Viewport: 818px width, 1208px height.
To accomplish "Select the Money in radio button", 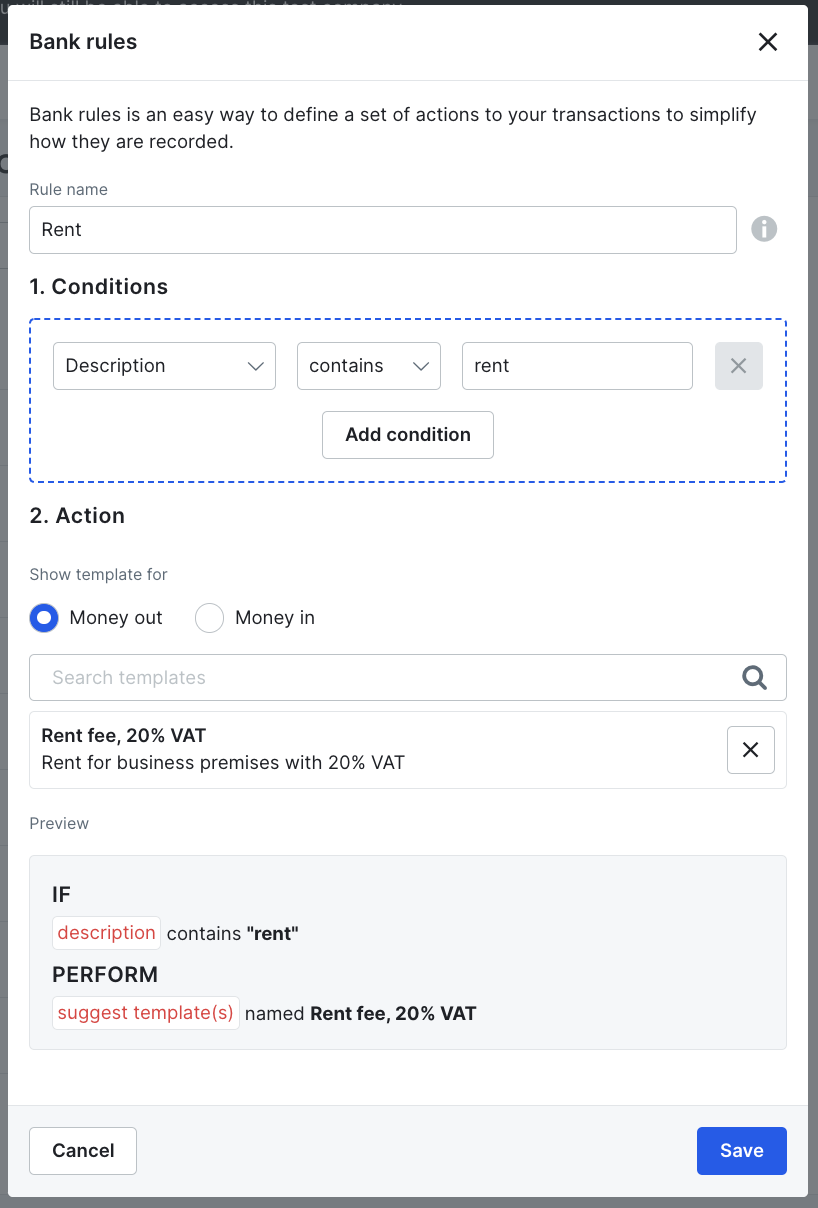I will tap(209, 618).
